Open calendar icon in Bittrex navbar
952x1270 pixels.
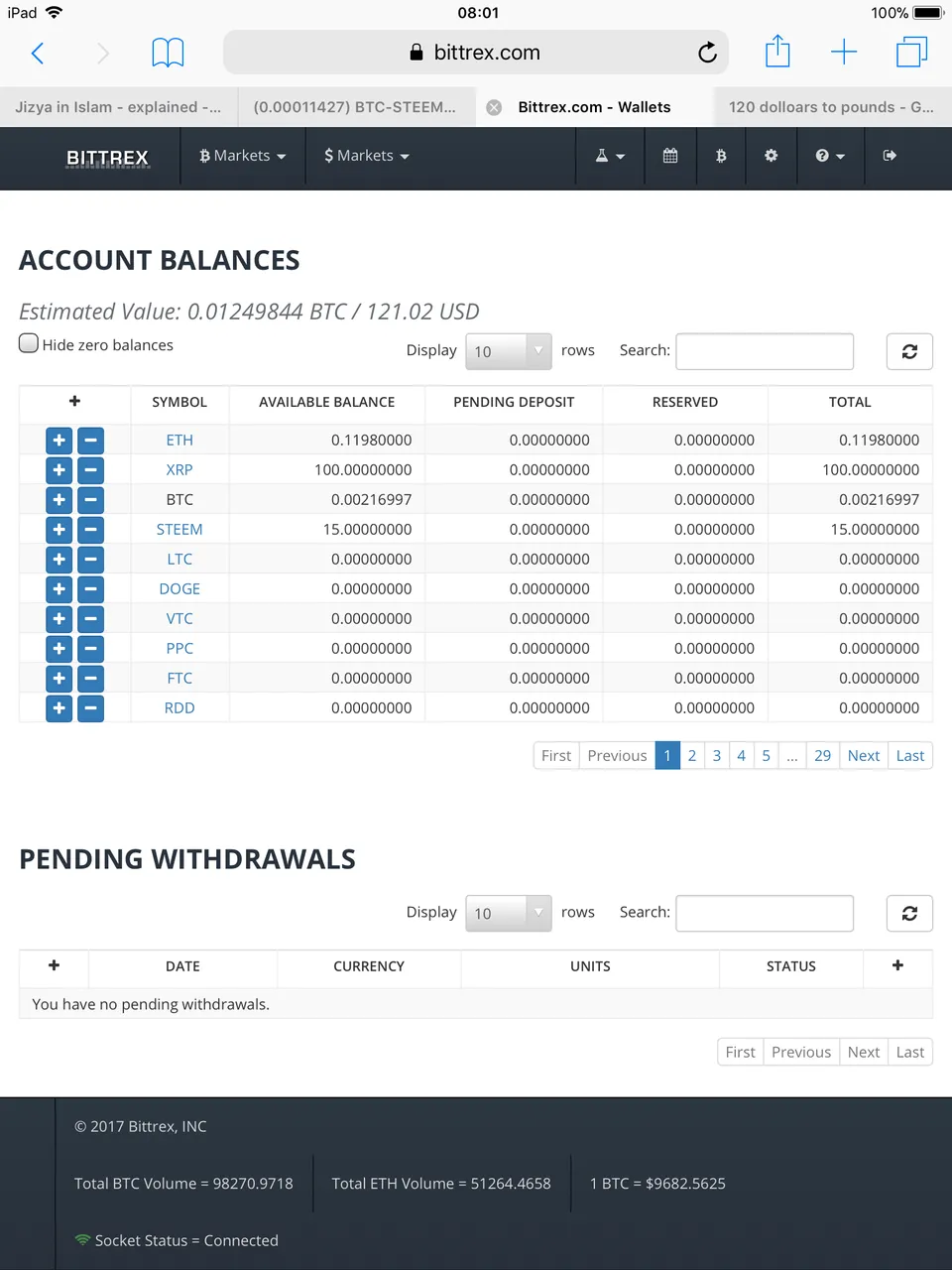point(670,156)
